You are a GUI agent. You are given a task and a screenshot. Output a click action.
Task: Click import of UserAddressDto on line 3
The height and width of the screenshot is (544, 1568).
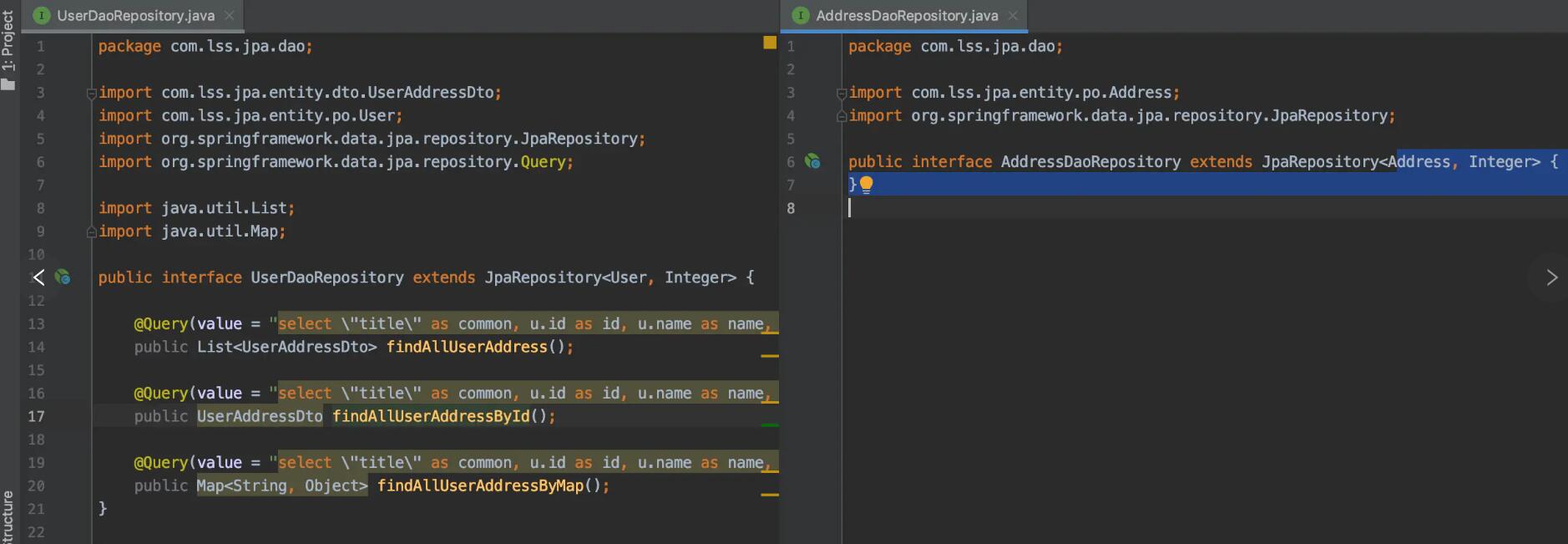click(x=300, y=93)
